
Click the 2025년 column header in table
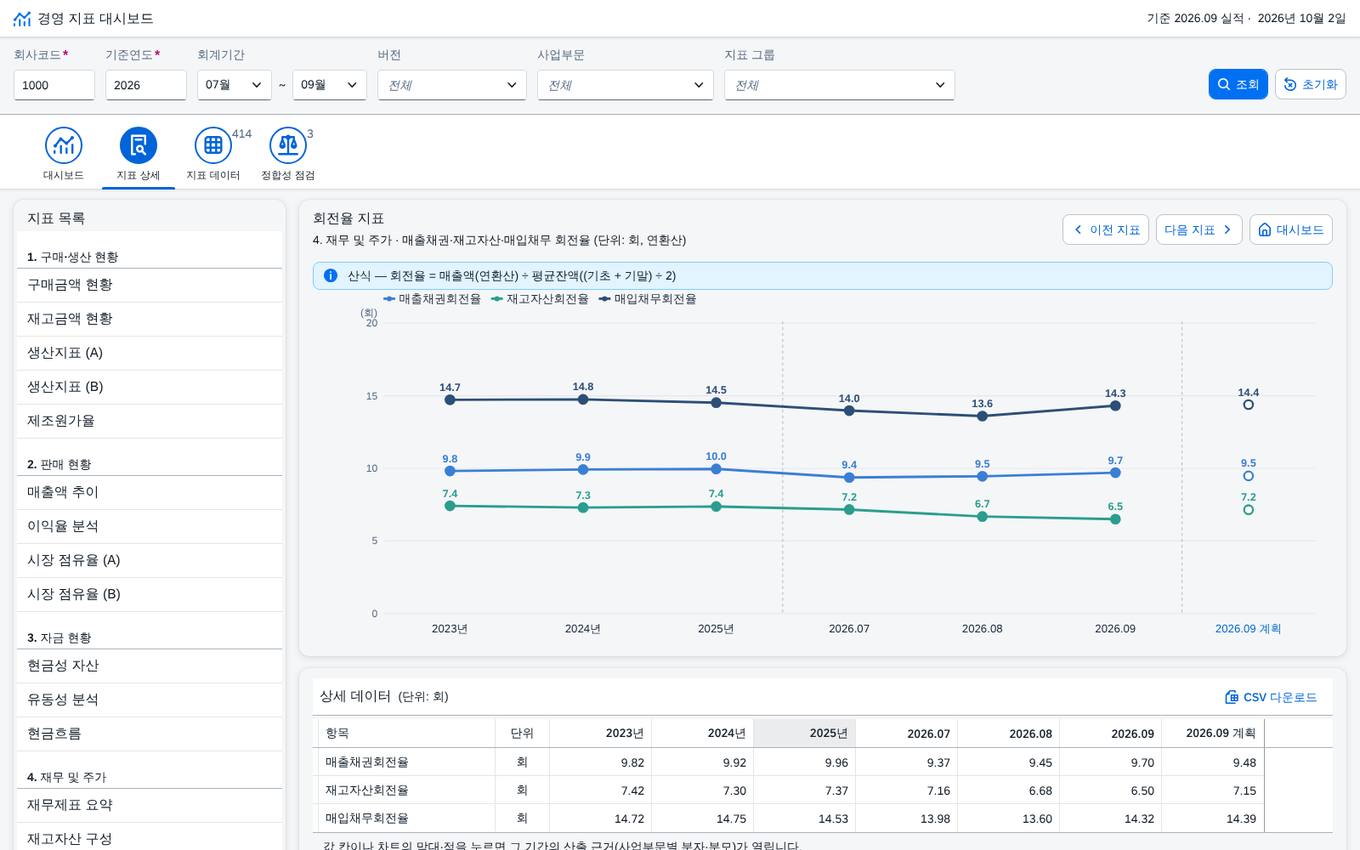(804, 733)
